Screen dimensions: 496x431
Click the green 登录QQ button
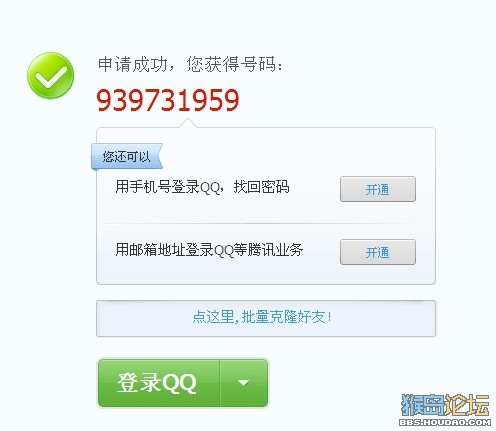coord(159,383)
